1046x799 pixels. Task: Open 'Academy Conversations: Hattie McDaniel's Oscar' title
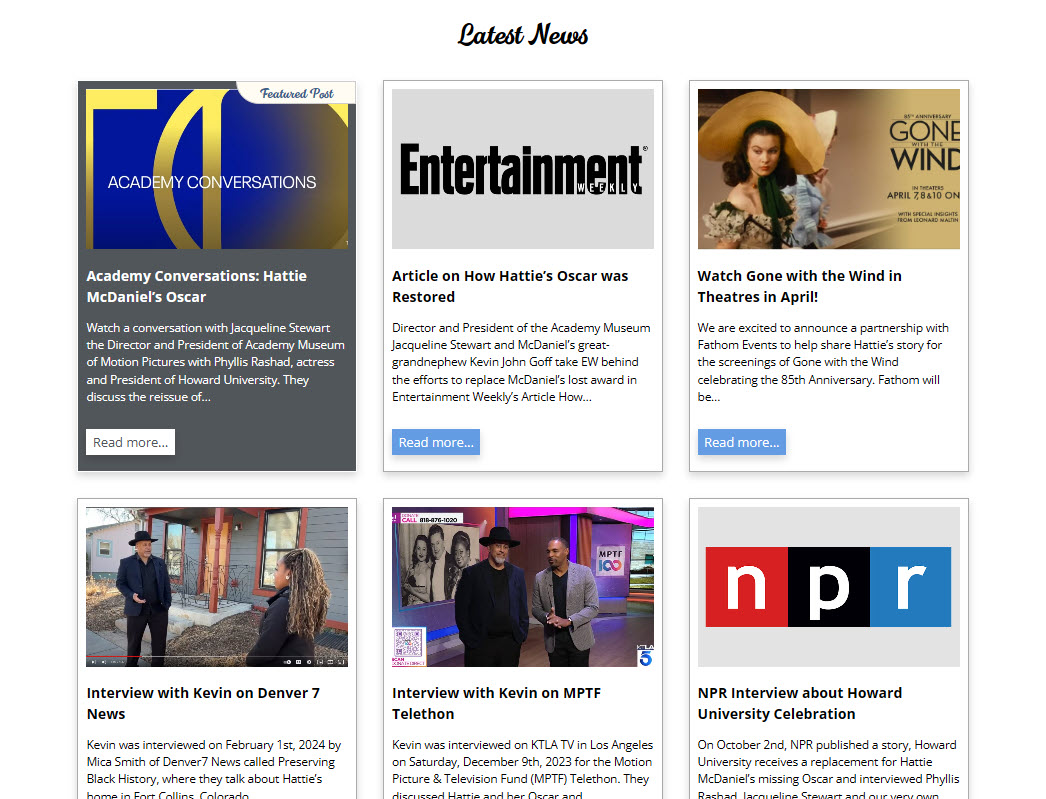tap(196, 286)
